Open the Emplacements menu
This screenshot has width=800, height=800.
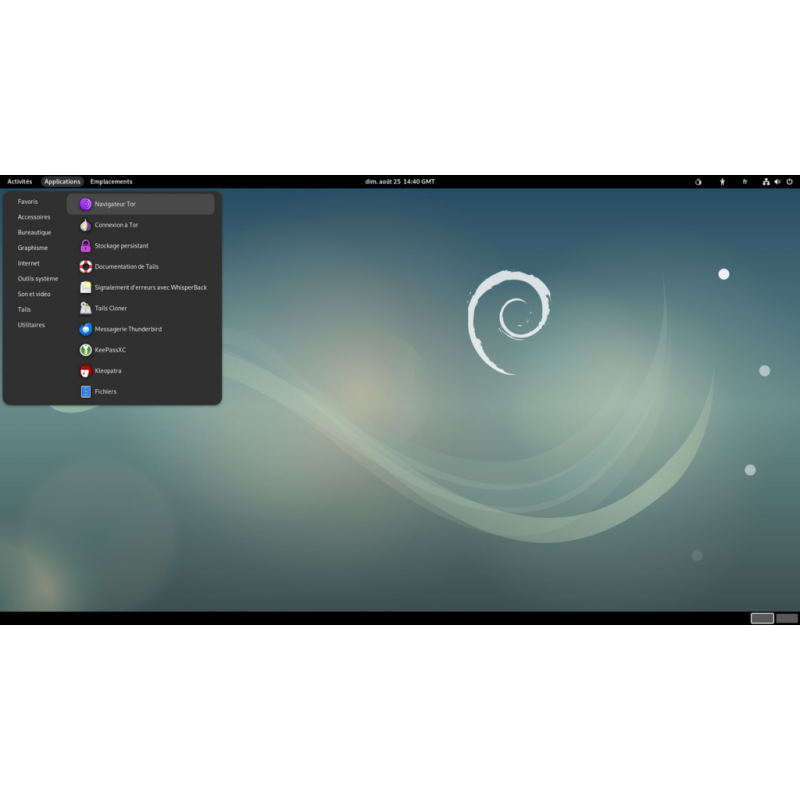110,181
